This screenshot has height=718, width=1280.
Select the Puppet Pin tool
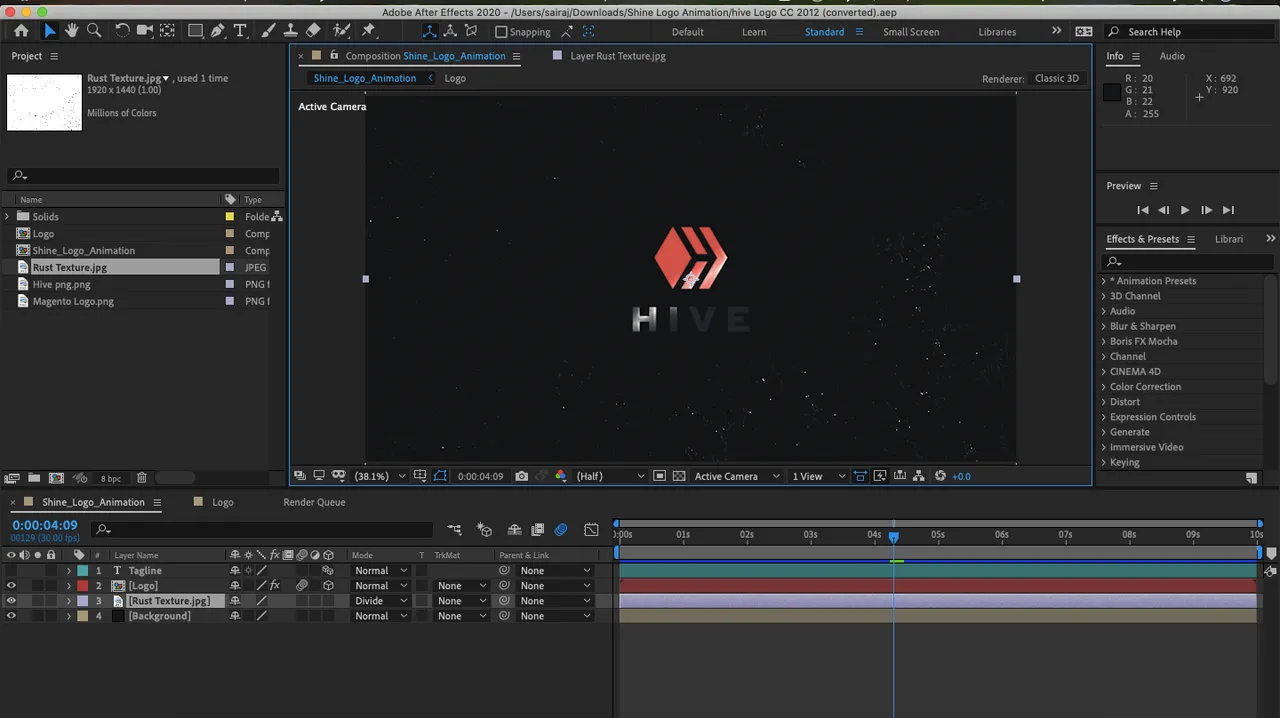pos(369,31)
